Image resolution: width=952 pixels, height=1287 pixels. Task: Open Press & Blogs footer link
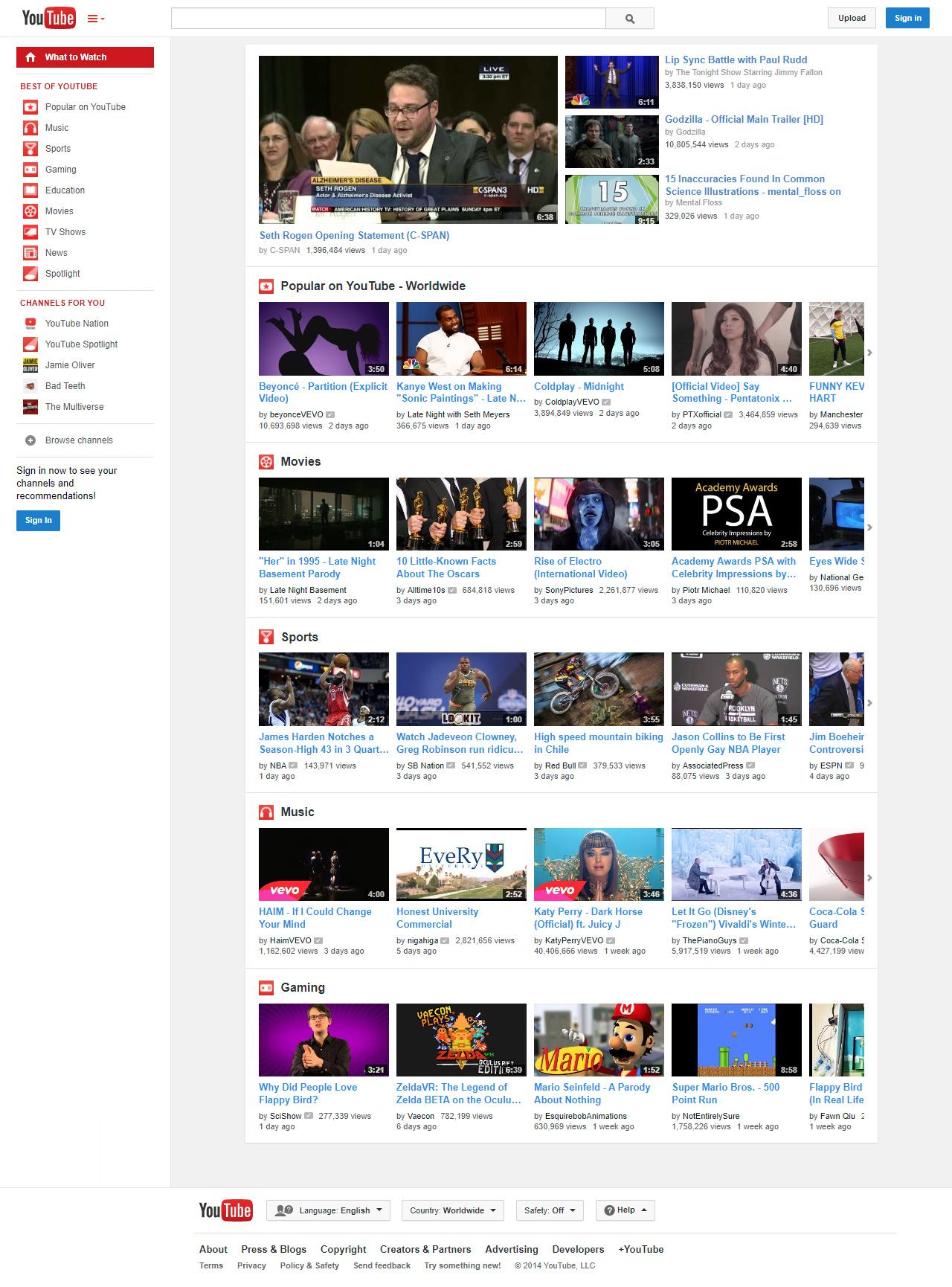click(x=274, y=1250)
